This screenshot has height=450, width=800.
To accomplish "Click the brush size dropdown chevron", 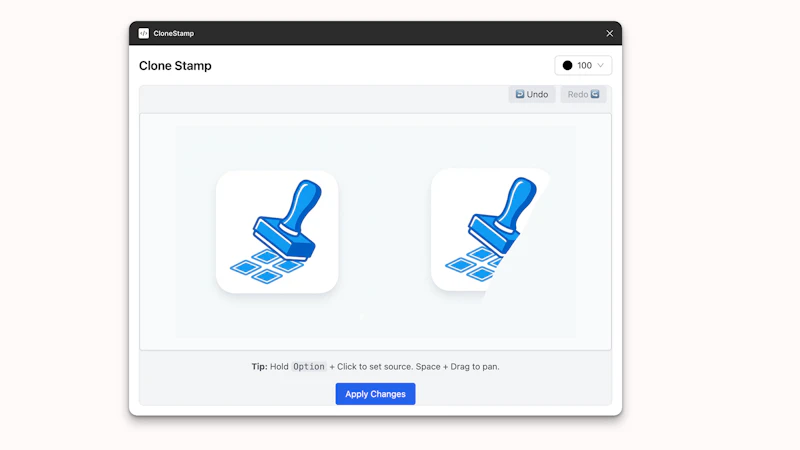I will [600, 65].
